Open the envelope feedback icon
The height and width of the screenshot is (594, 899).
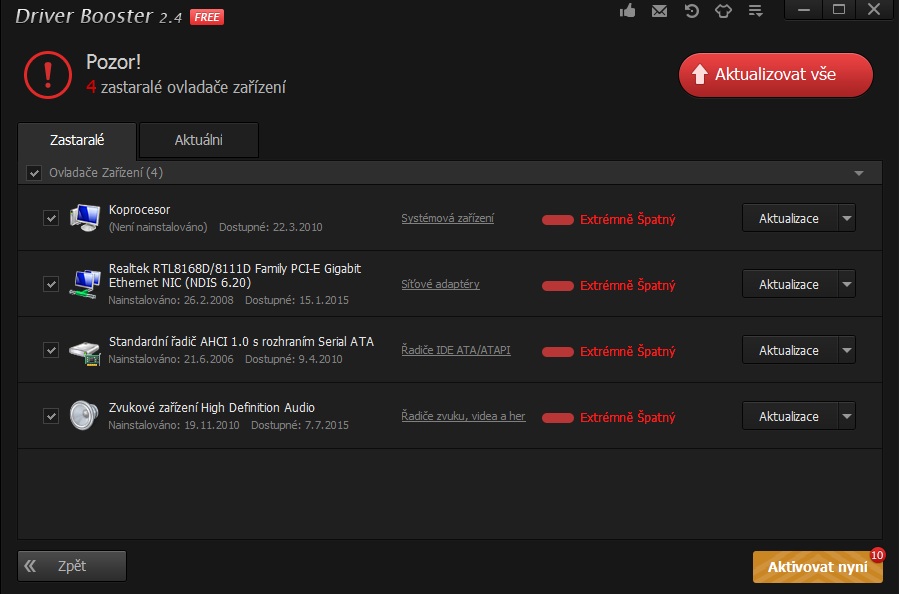pos(659,11)
